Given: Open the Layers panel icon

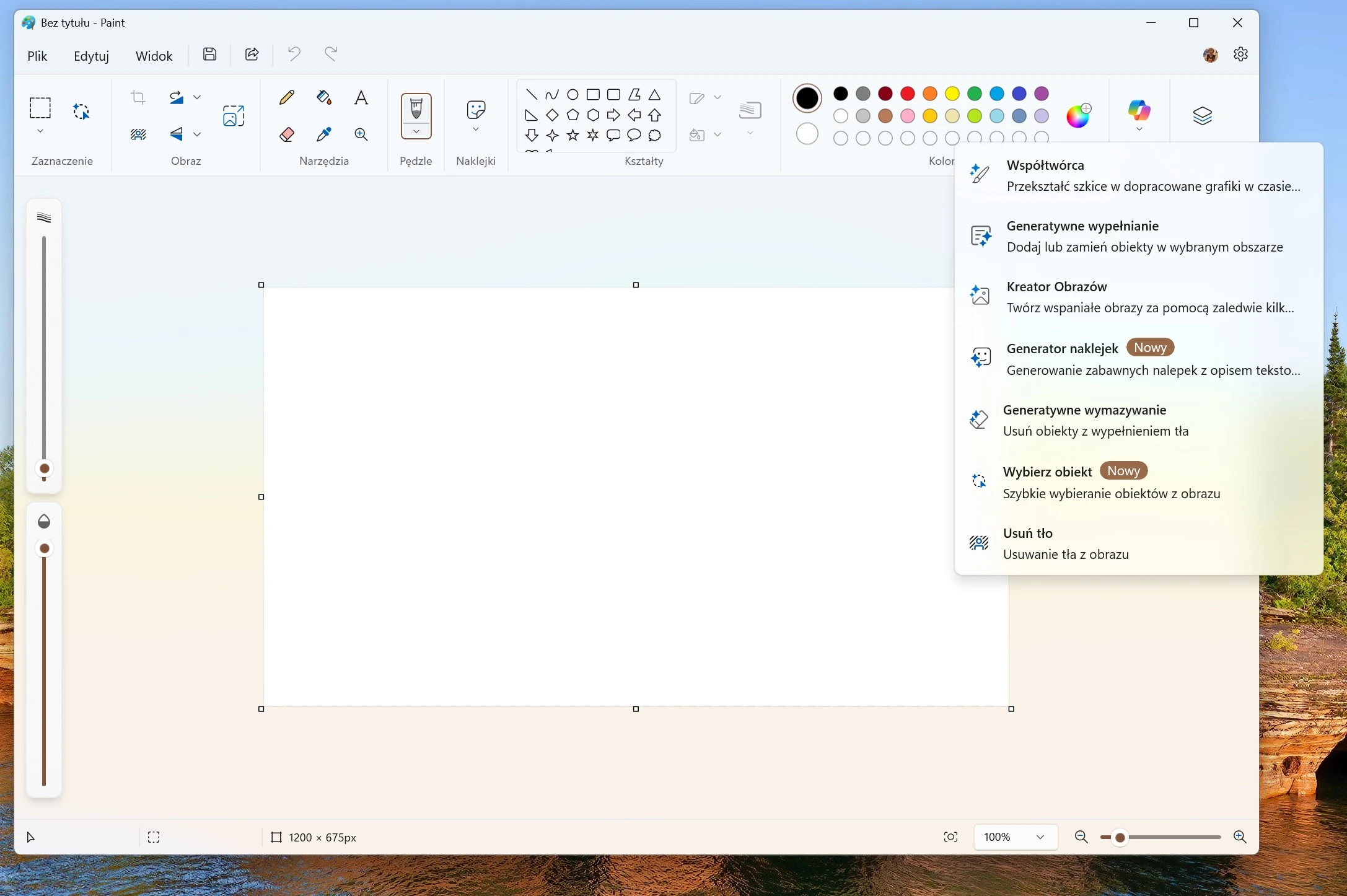Looking at the screenshot, I should (x=1202, y=116).
